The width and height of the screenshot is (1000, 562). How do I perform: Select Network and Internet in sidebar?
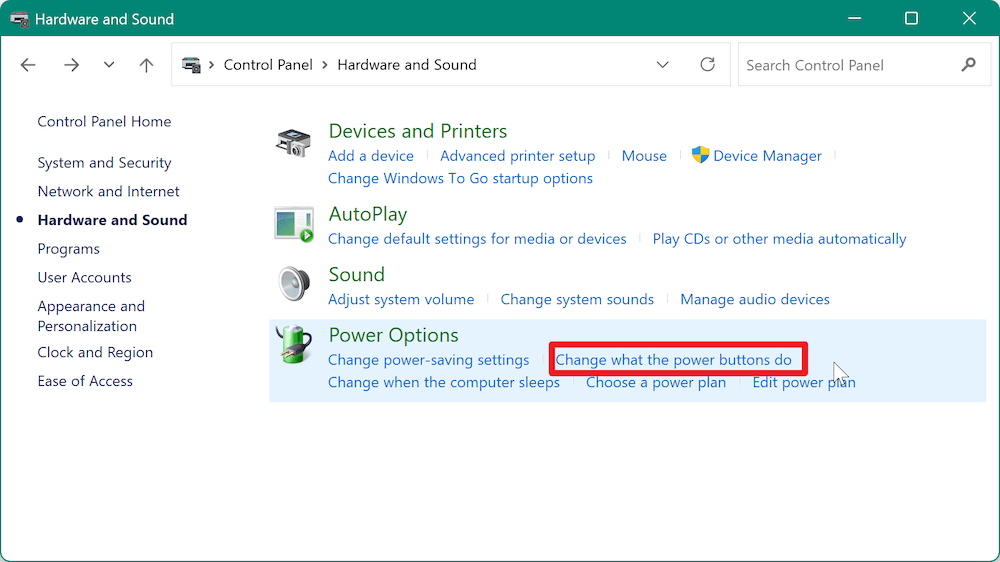108,191
